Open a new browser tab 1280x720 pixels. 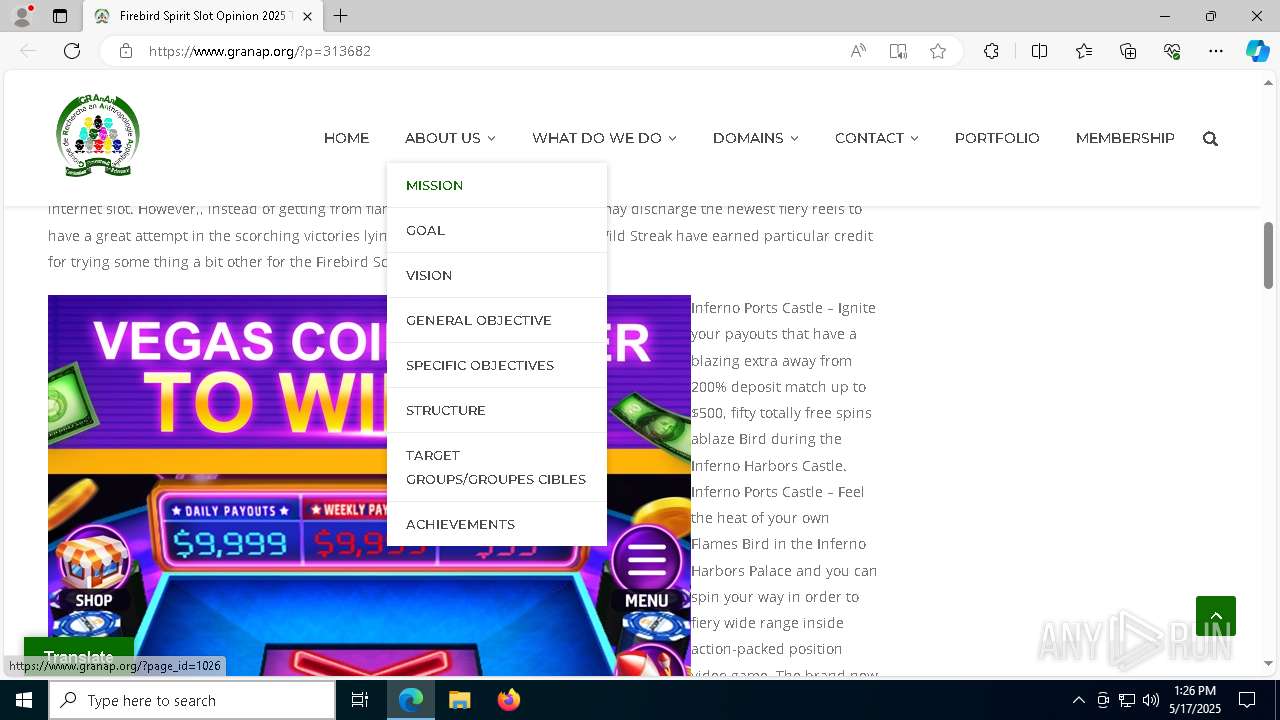(340, 16)
